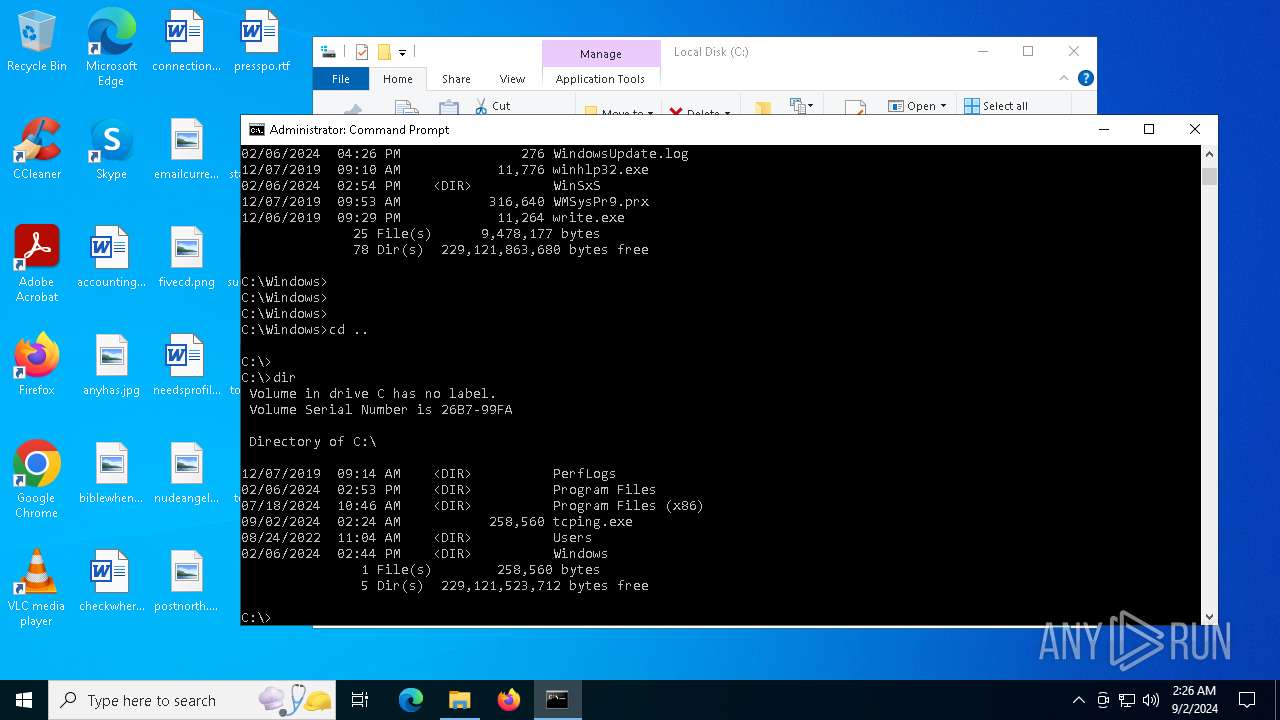The height and width of the screenshot is (720, 1280).
Task: Click Type here to search box
Action: pyautogui.click(x=190, y=700)
